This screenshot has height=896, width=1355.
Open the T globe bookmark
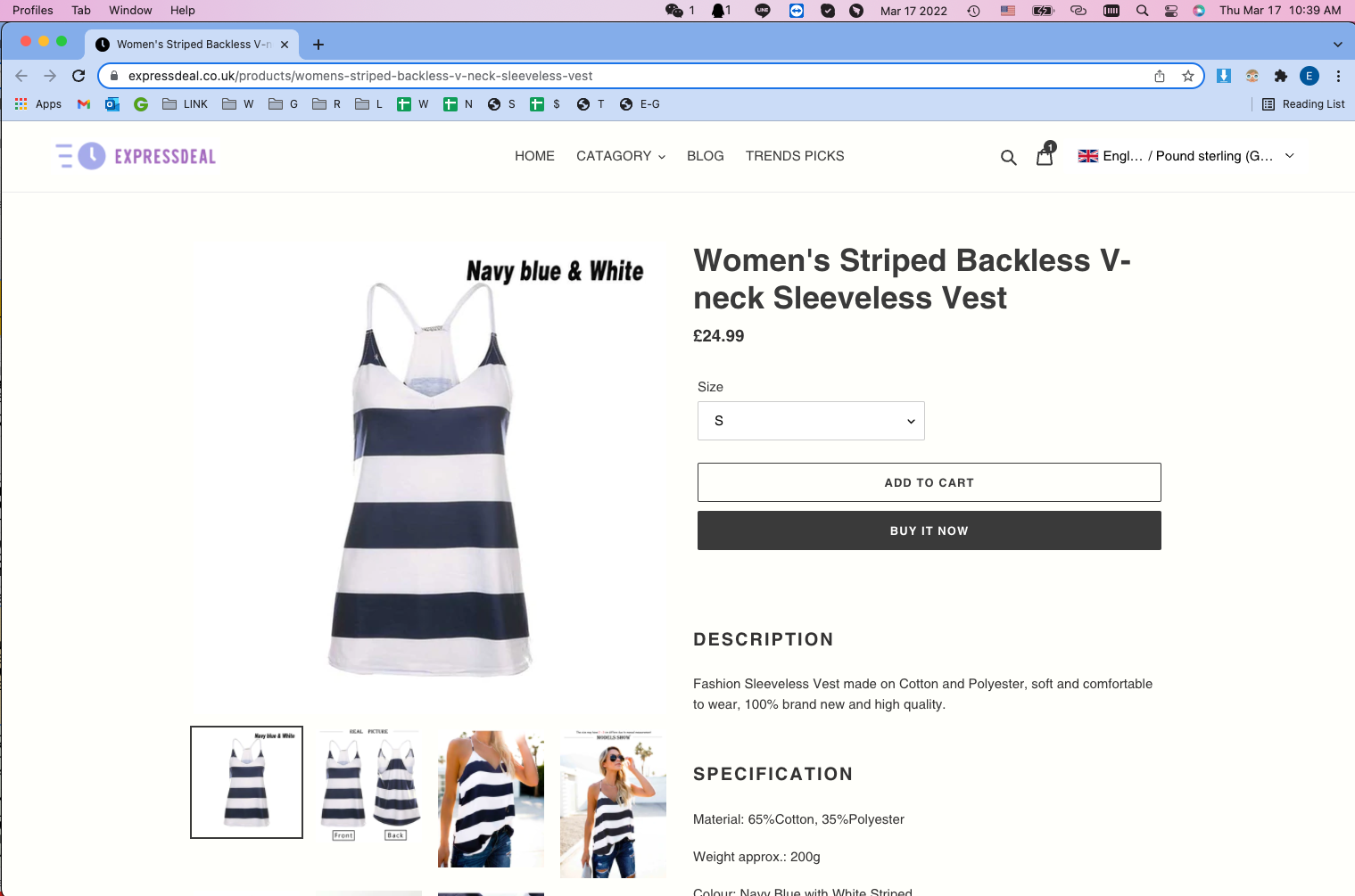click(591, 104)
